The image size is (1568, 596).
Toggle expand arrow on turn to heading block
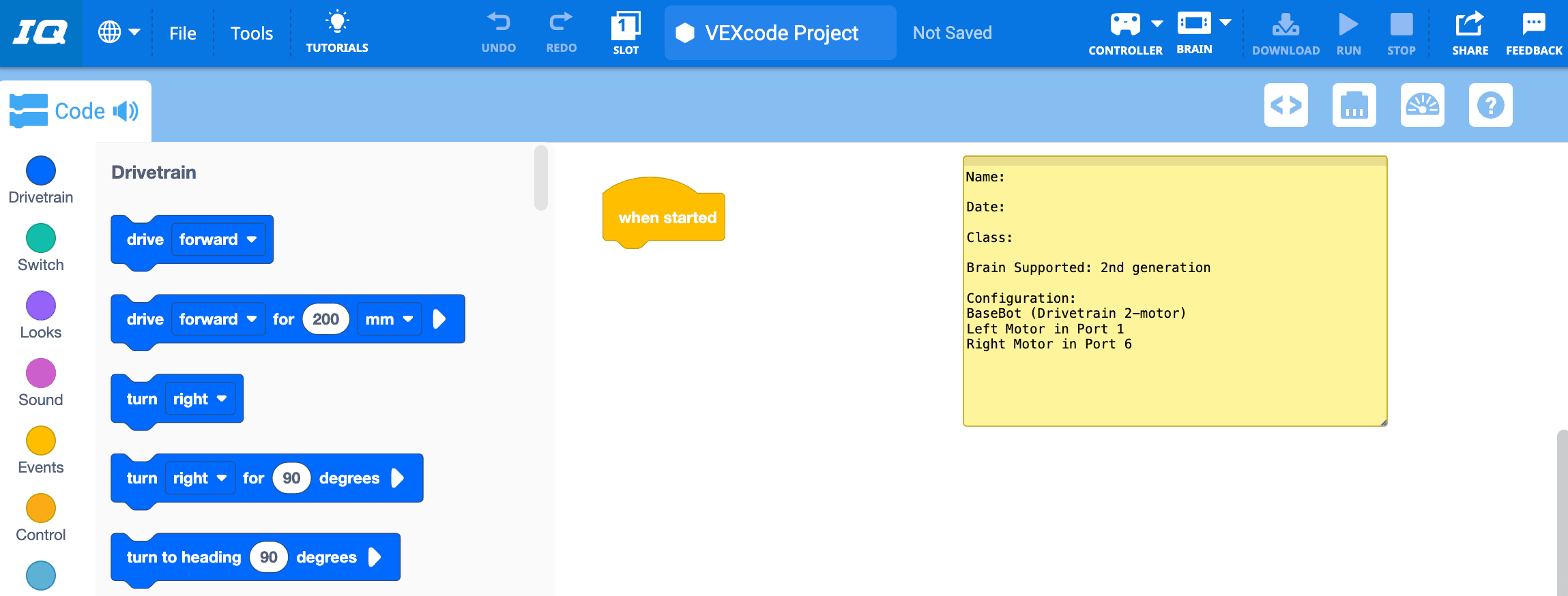point(374,557)
